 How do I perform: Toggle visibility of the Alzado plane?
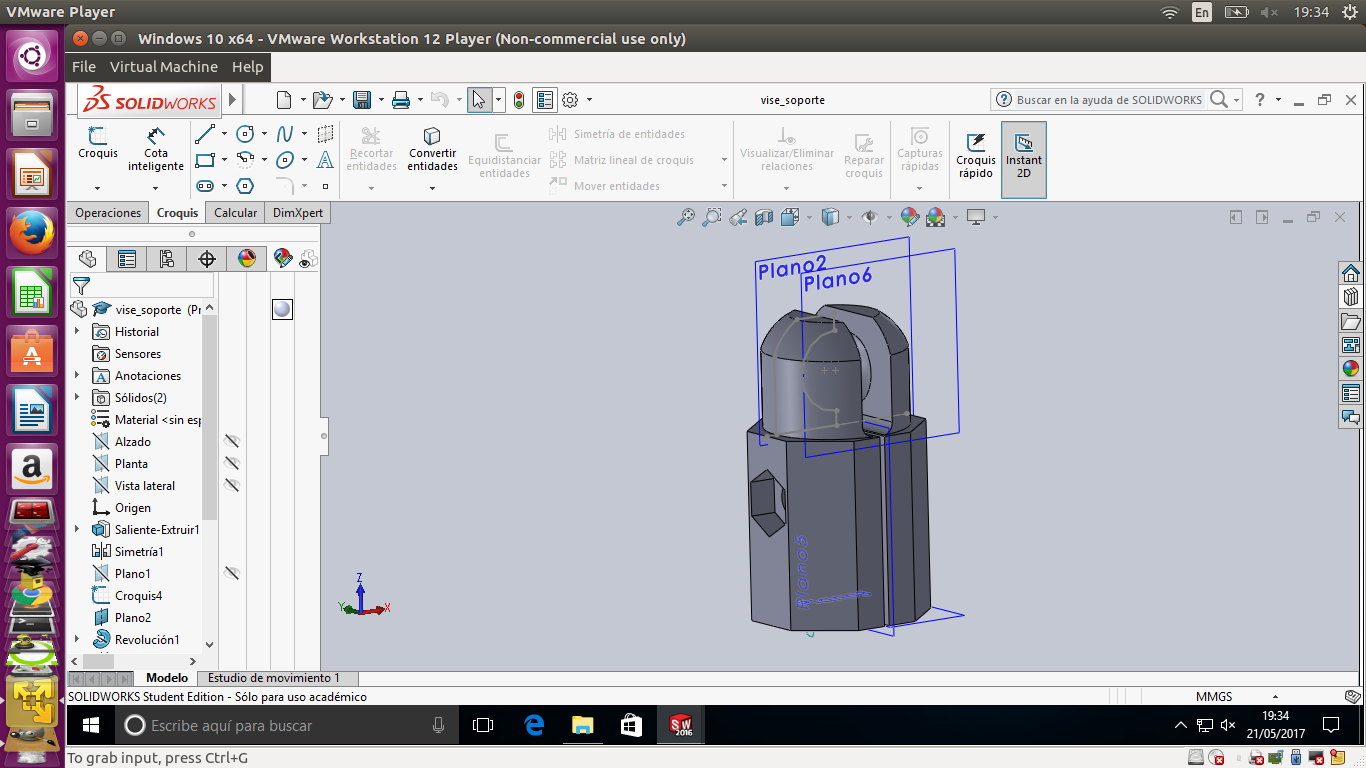(232, 441)
